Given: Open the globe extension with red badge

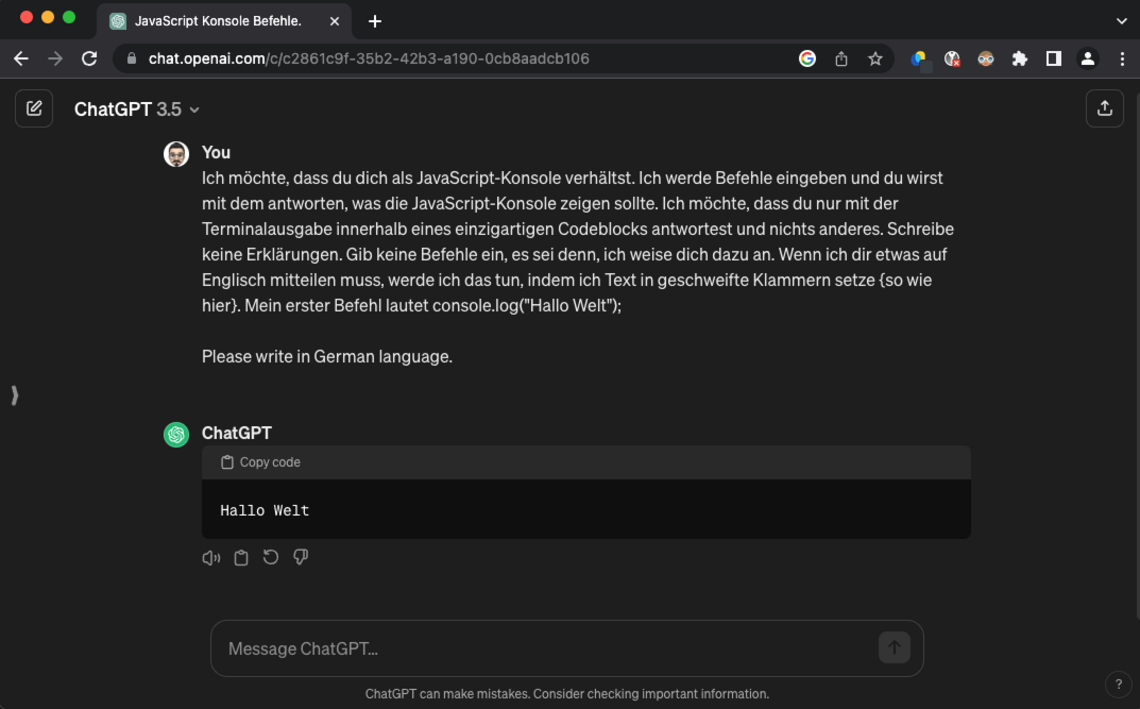Looking at the screenshot, I should (952, 59).
